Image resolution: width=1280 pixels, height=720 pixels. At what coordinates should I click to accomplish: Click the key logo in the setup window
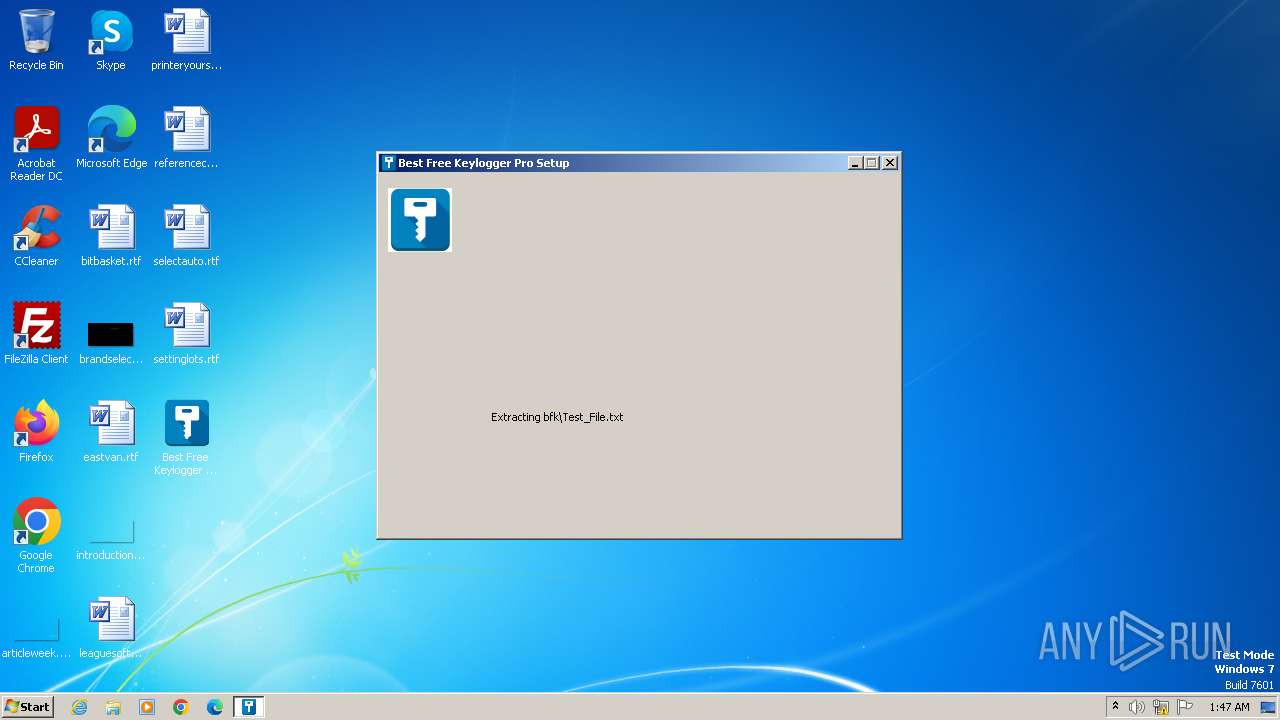click(420, 220)
